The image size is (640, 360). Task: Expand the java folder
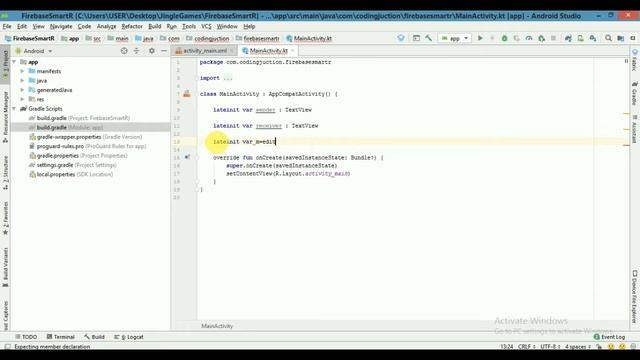[22, 80]
